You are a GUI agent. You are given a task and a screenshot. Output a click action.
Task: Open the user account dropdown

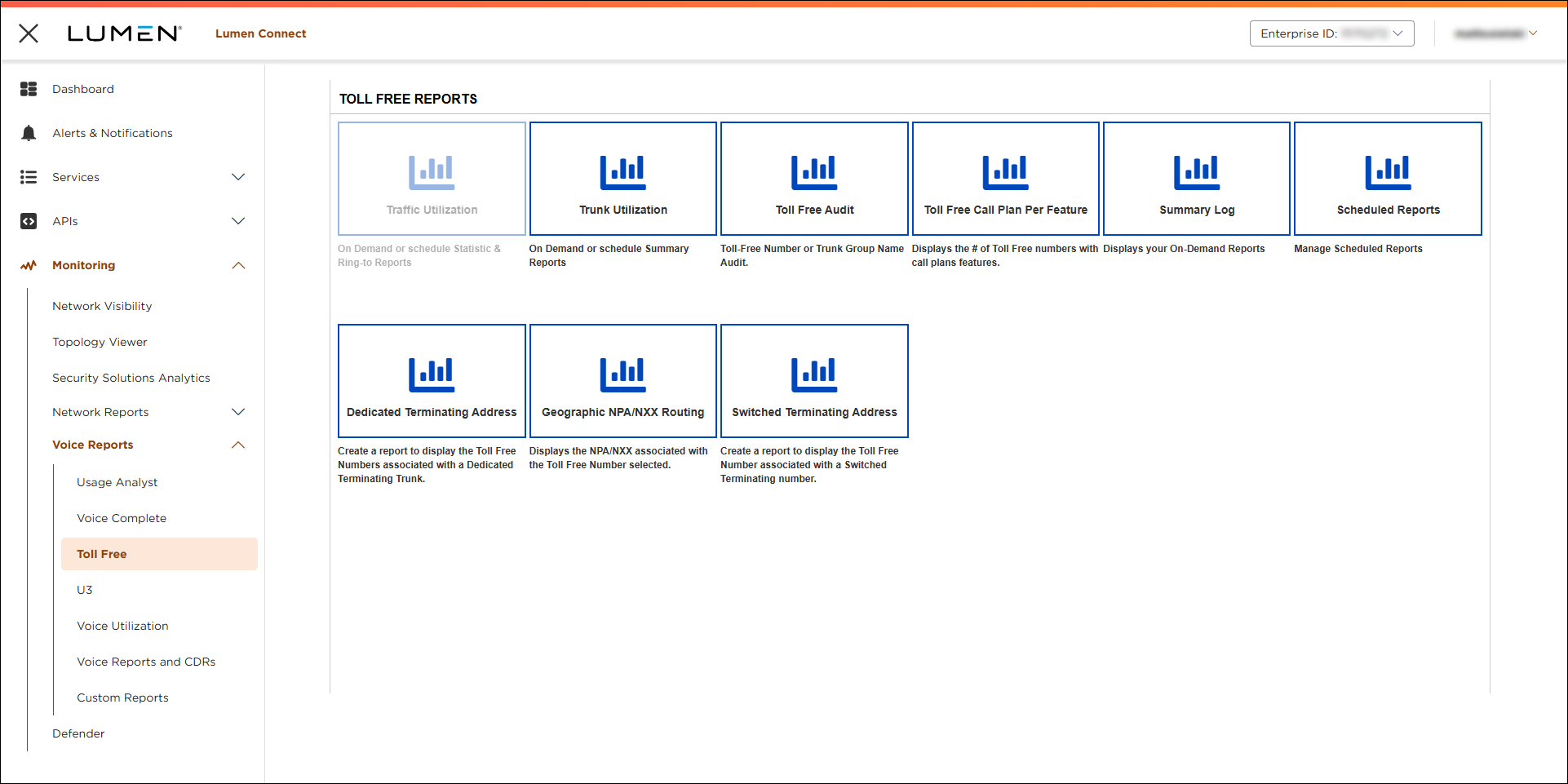click(1495, 33)
